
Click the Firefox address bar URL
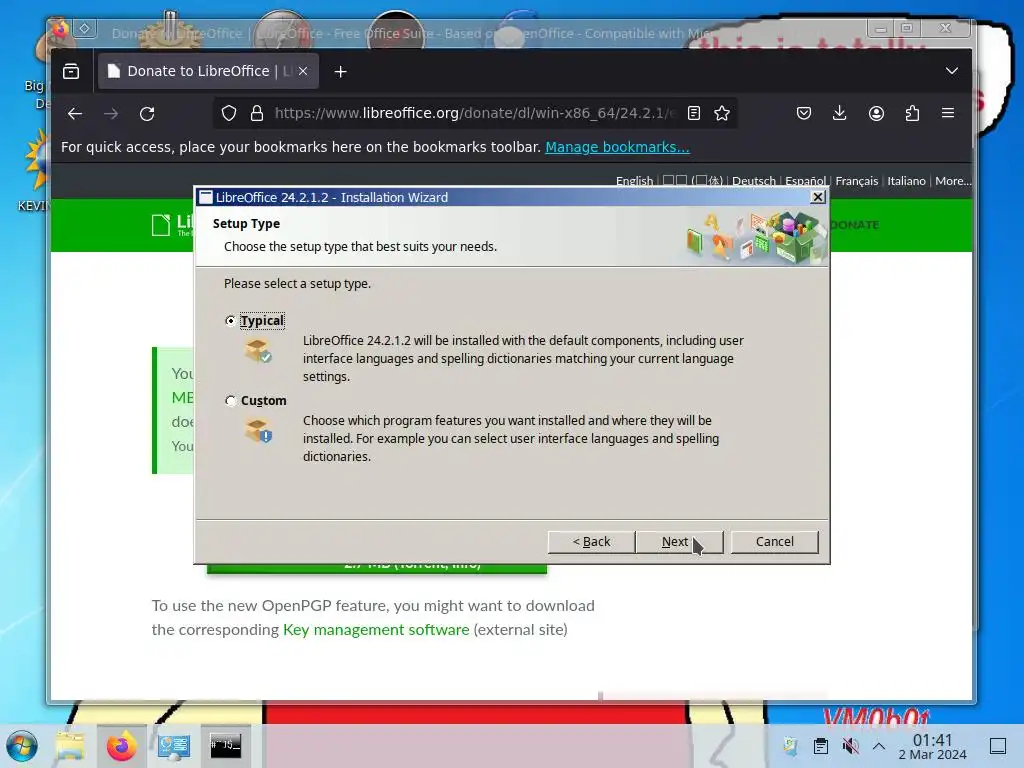point(475,113)
